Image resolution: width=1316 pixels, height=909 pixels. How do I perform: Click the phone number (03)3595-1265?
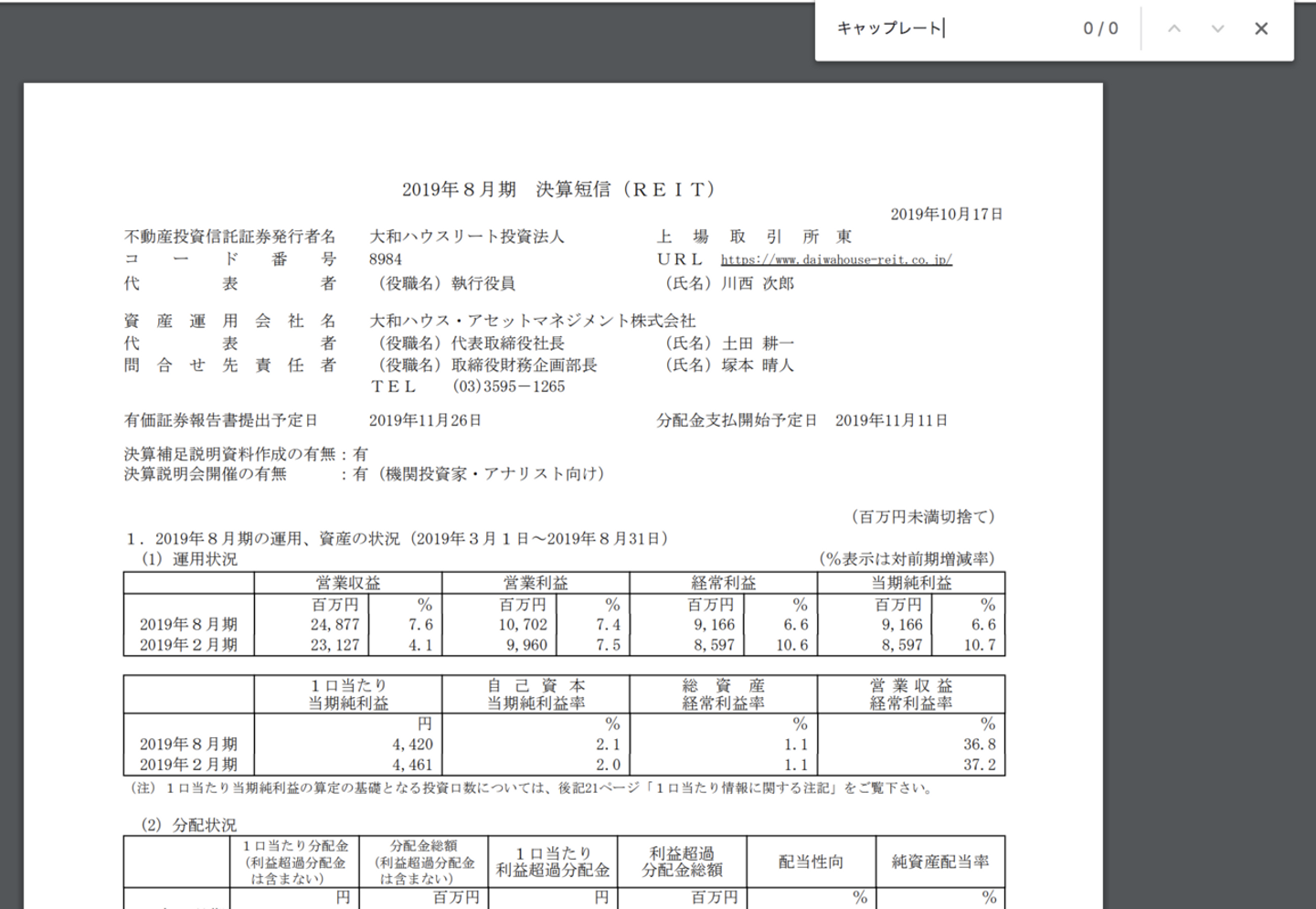509,386
